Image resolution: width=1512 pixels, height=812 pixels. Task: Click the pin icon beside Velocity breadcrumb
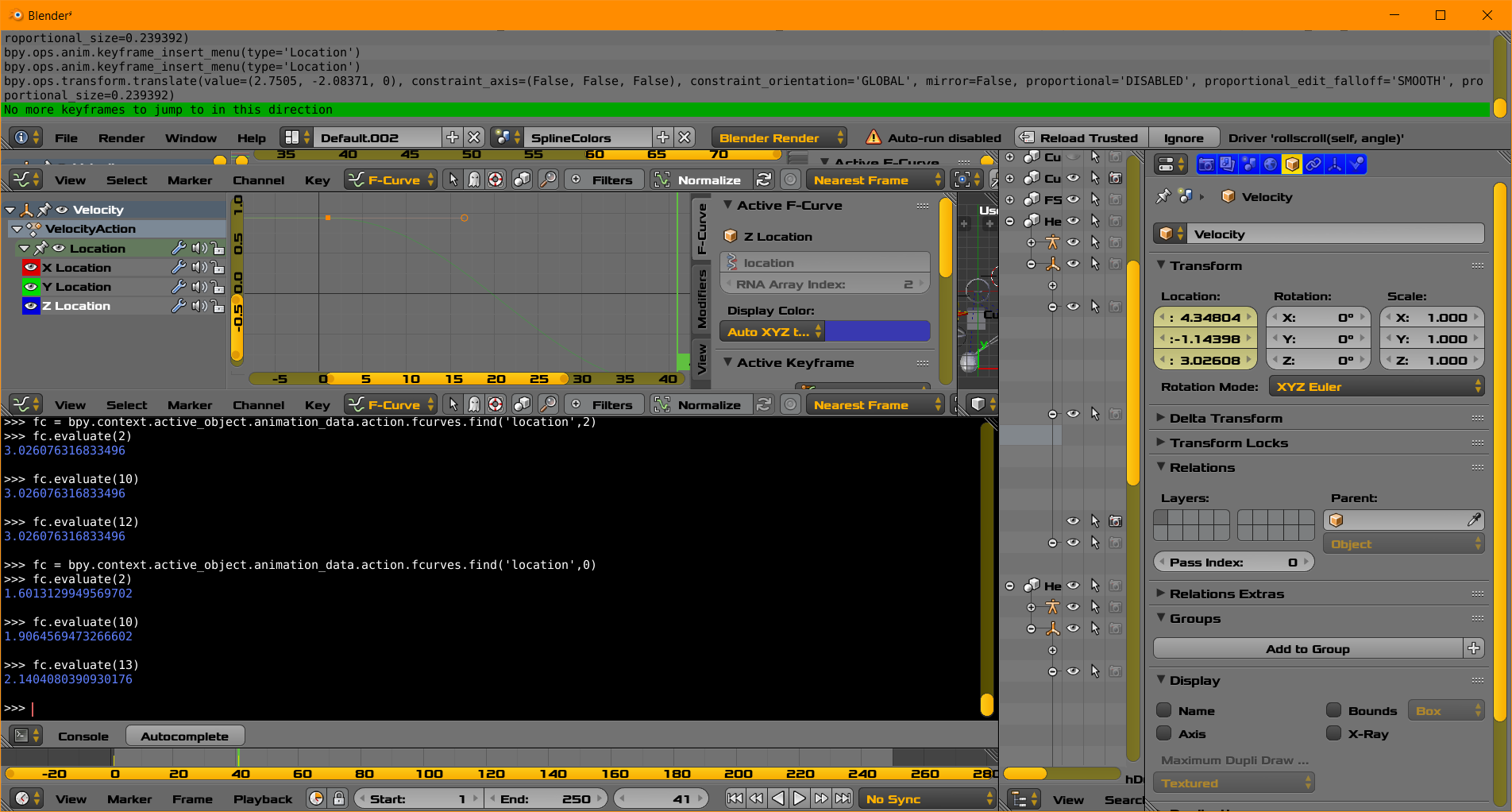click(x=1163, y=196)
